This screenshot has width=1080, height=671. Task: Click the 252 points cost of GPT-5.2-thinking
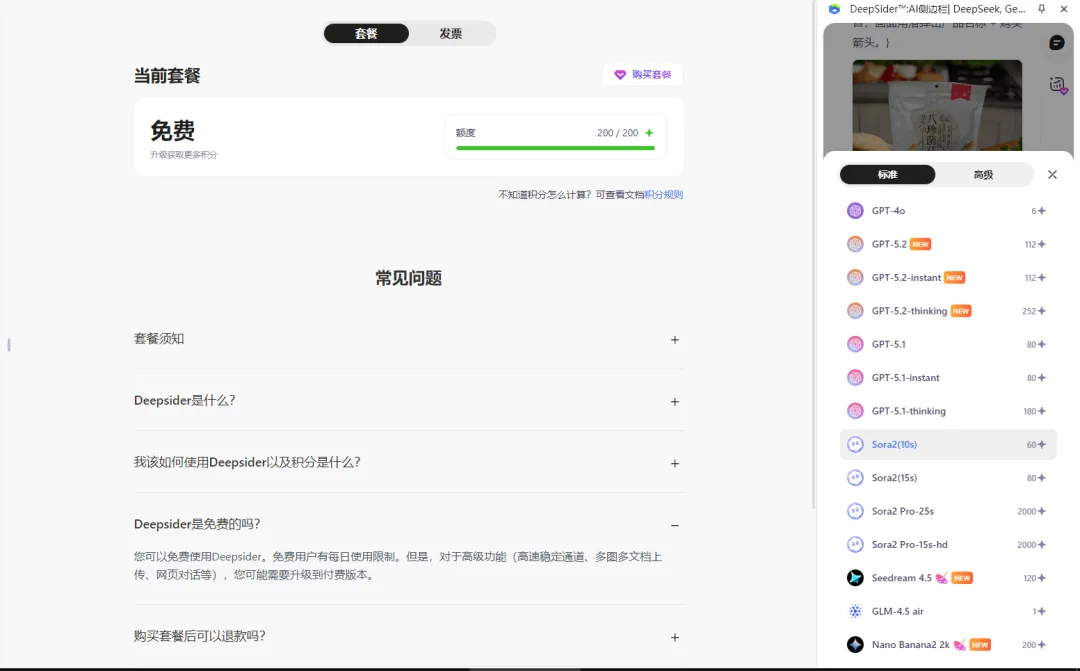click(1033, 311)
